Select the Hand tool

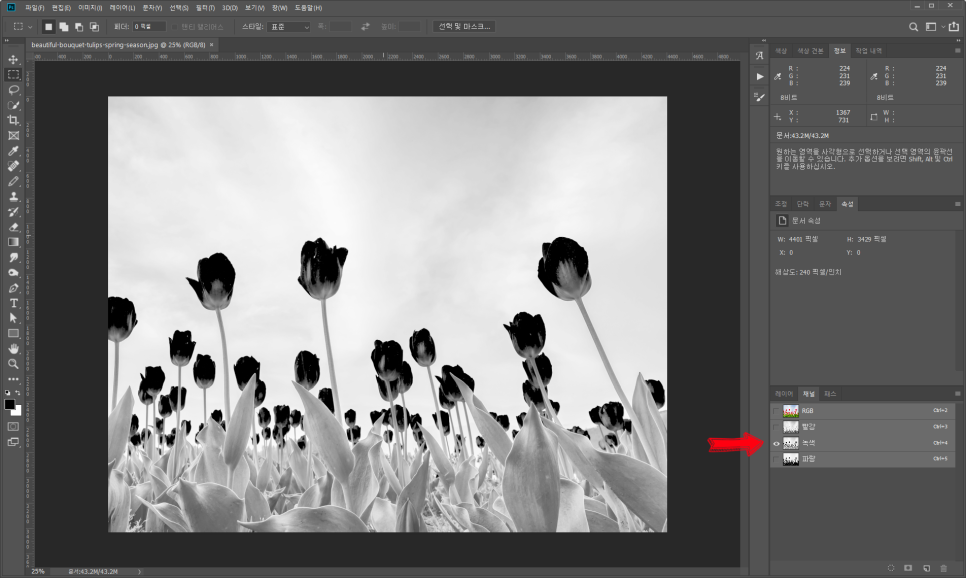[x=13, y=348]
